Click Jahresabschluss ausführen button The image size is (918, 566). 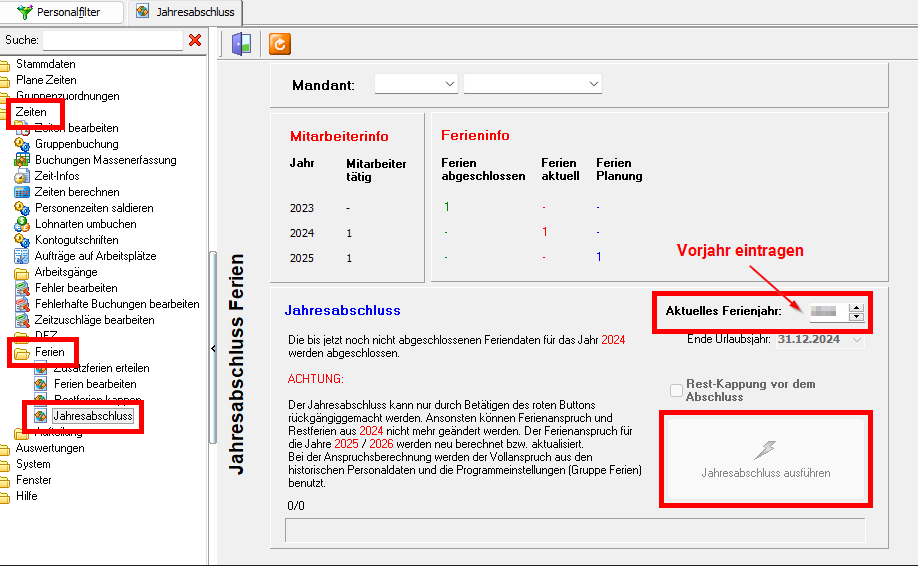[765, 458]
